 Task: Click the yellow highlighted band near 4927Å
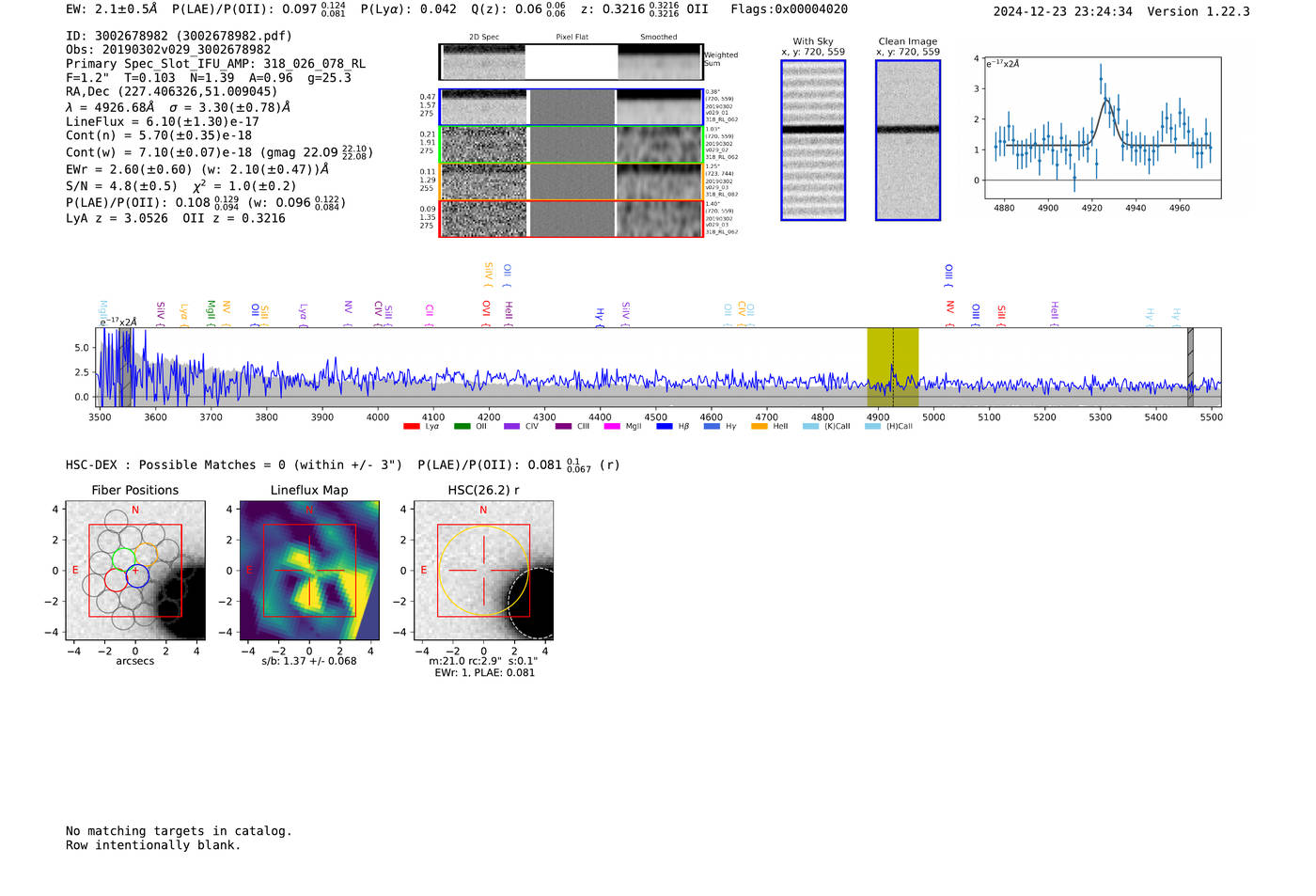click(x=892, y=368)
